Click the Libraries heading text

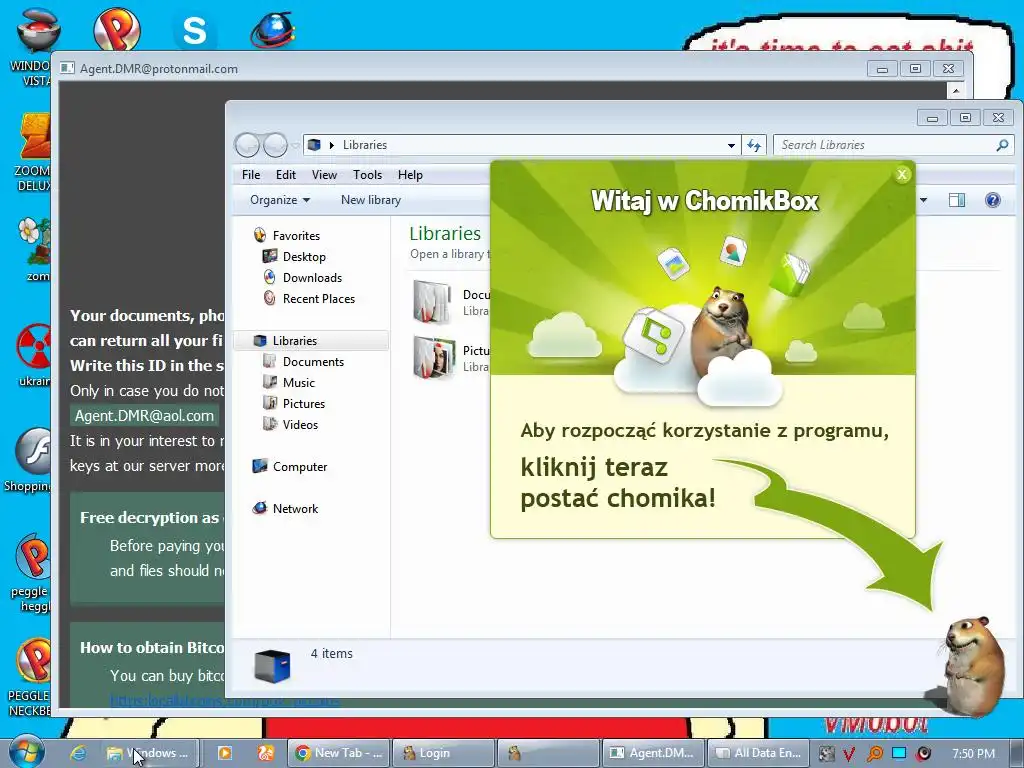tap(445, 233)
